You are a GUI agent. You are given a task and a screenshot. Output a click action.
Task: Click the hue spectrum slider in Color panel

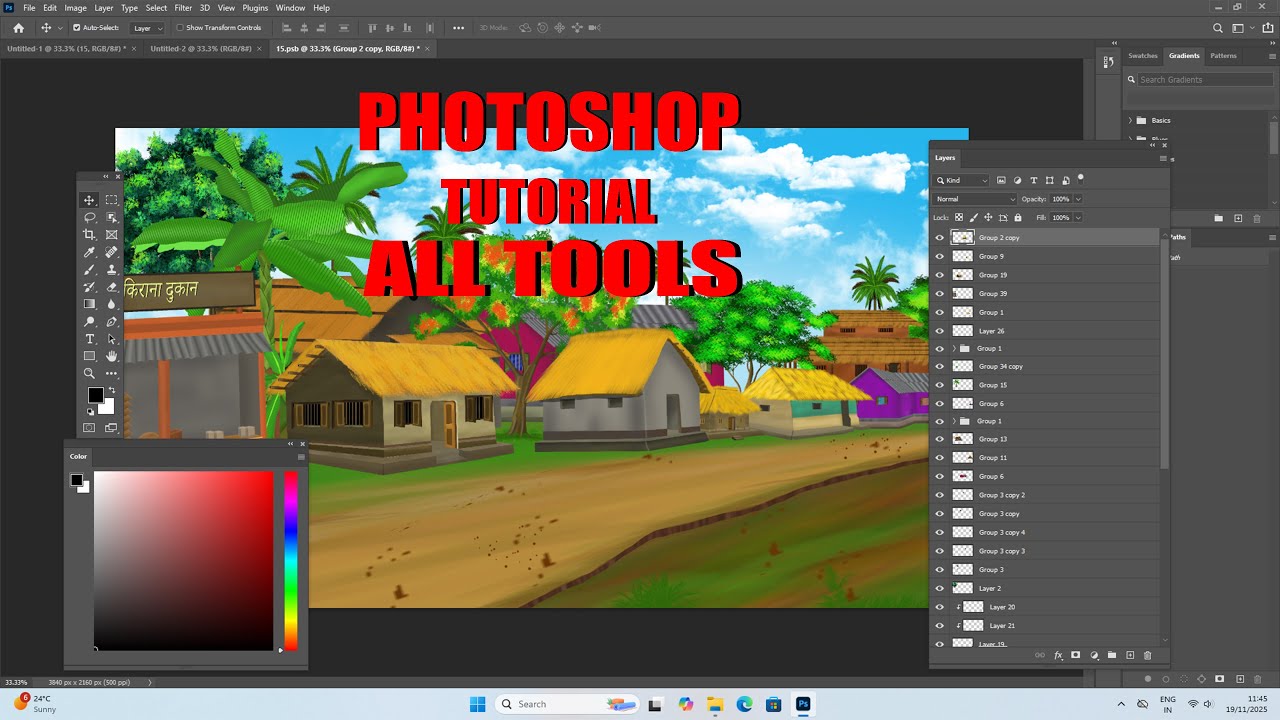coord(291,561)
